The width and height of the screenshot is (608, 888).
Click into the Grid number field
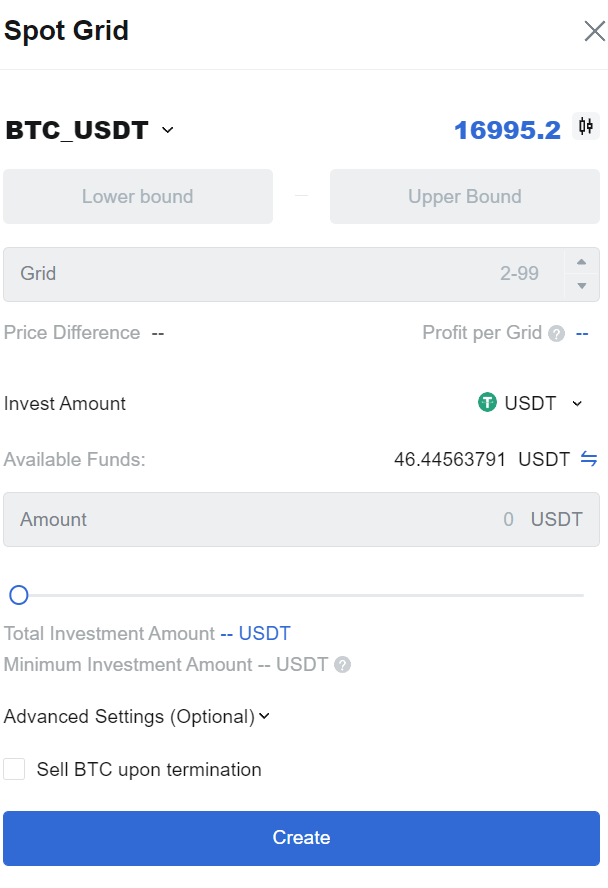(284, 274)
